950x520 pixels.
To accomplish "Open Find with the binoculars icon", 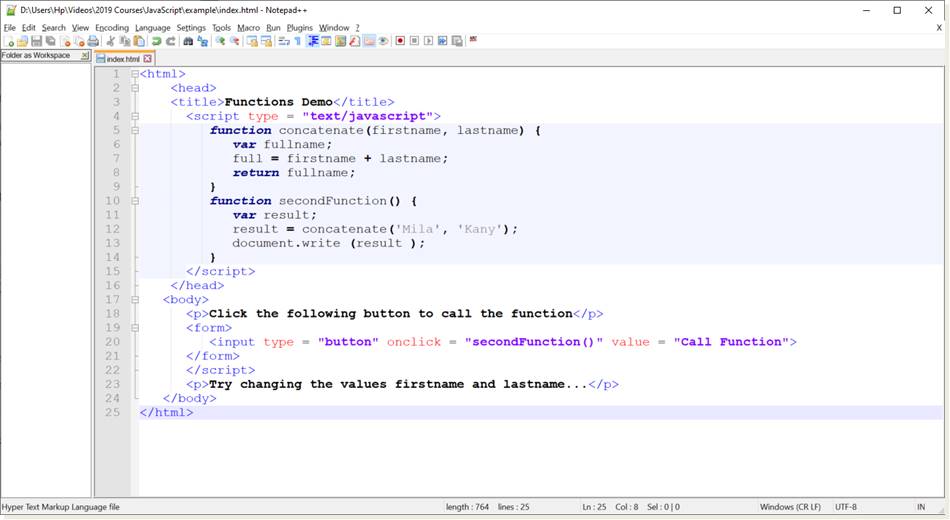I will pos(188,41).
